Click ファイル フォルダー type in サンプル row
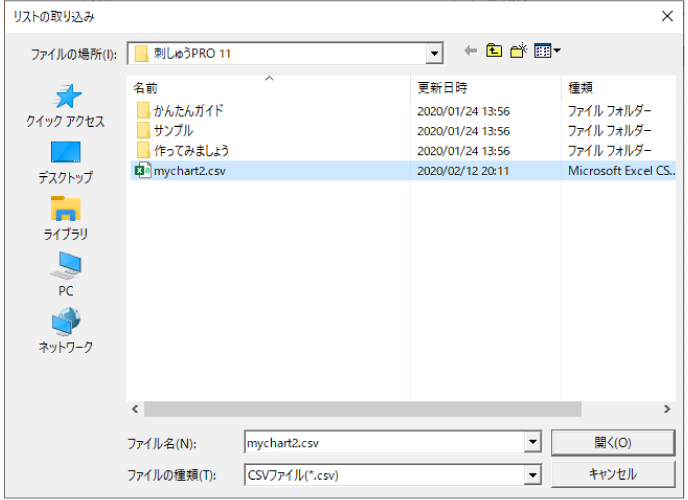The height and width of the screenshot is (500, 688). point(609,131)
